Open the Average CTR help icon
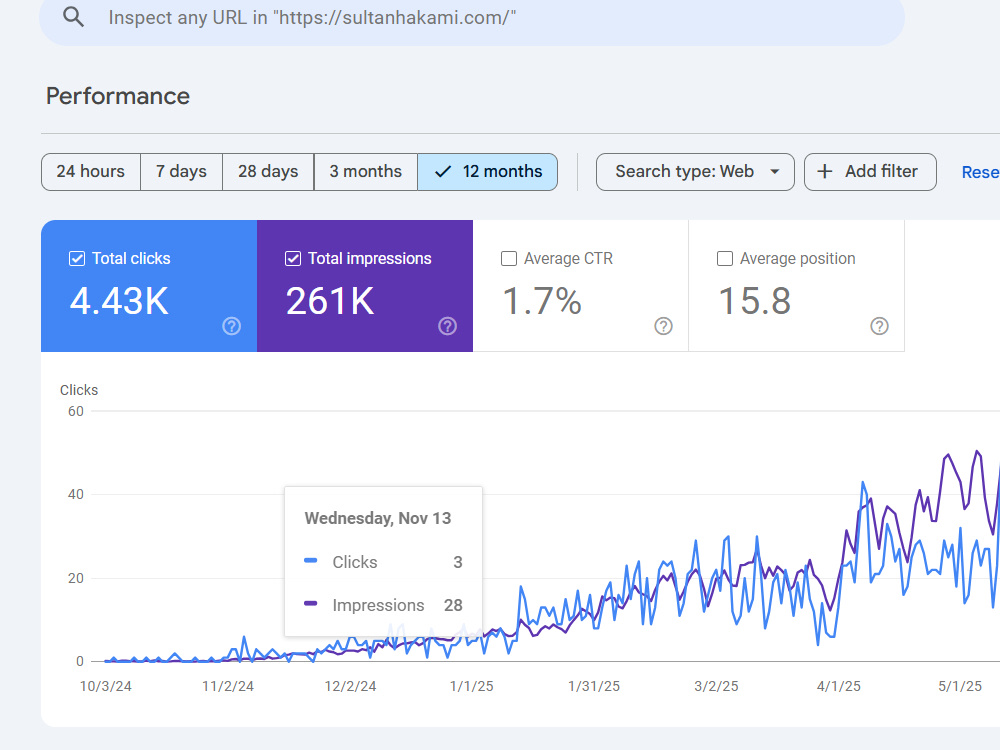The image size is (1000, 750). point(663,326)
